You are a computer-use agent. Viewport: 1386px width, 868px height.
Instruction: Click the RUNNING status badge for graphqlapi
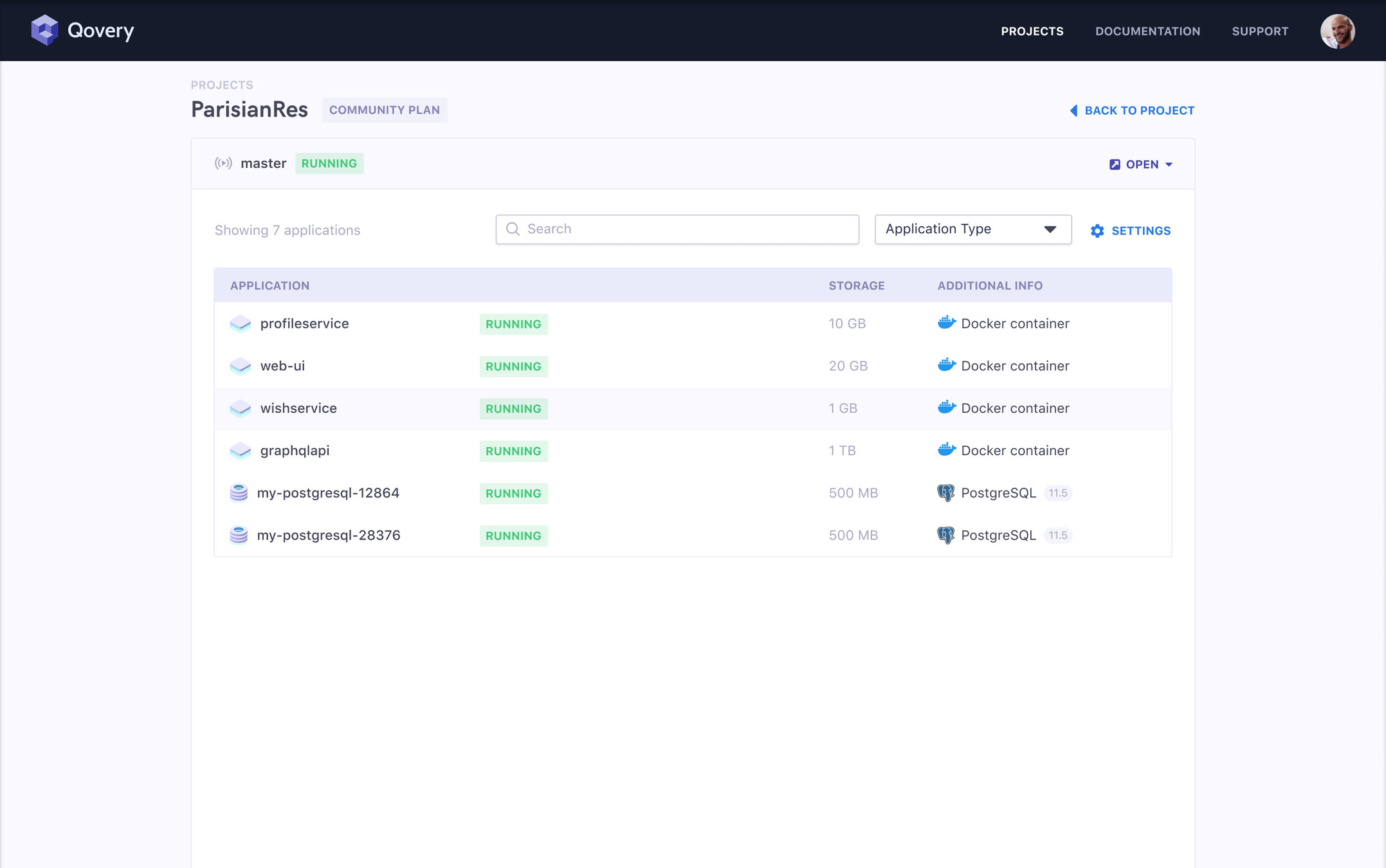(513, 451)
